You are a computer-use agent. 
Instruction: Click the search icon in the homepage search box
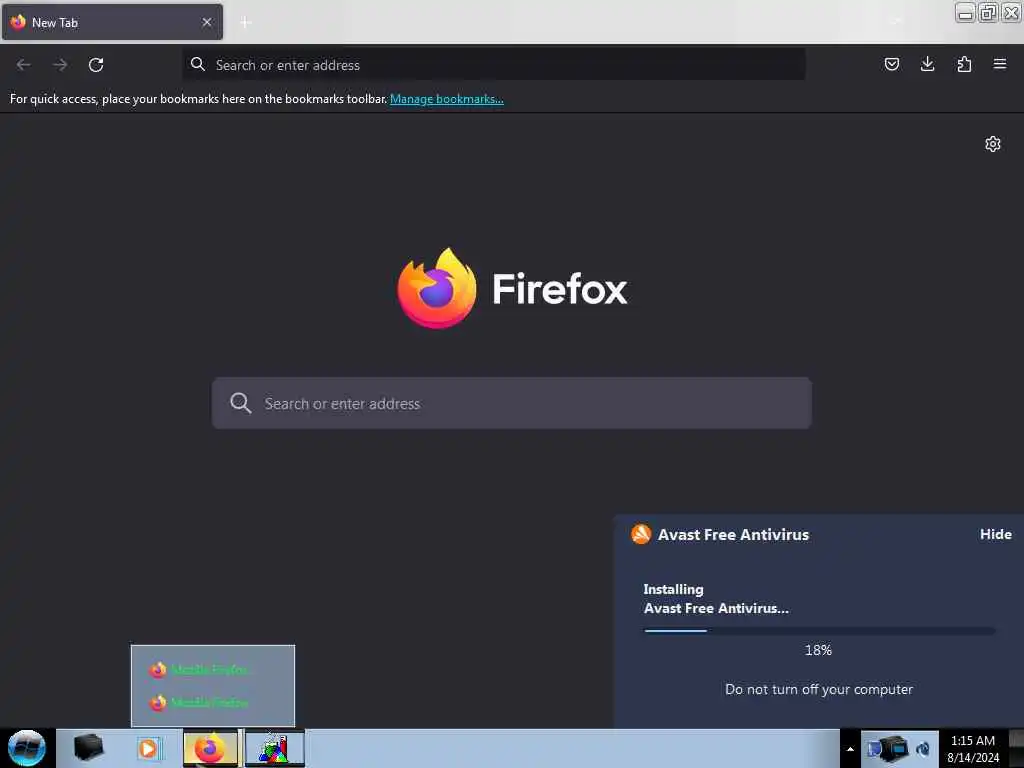tap(240, 403)
